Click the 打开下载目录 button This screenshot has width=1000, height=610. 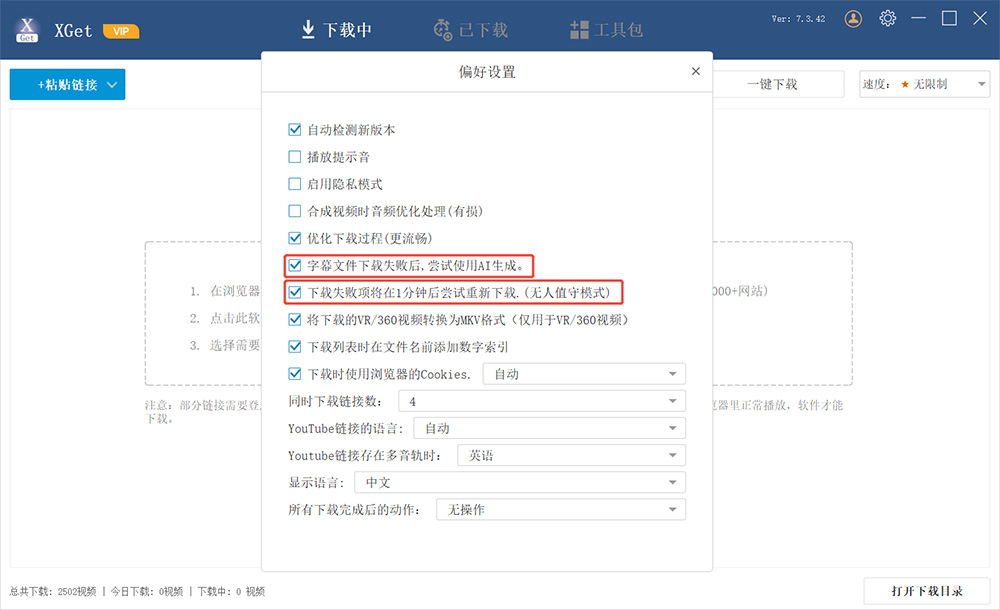point(926,591)
